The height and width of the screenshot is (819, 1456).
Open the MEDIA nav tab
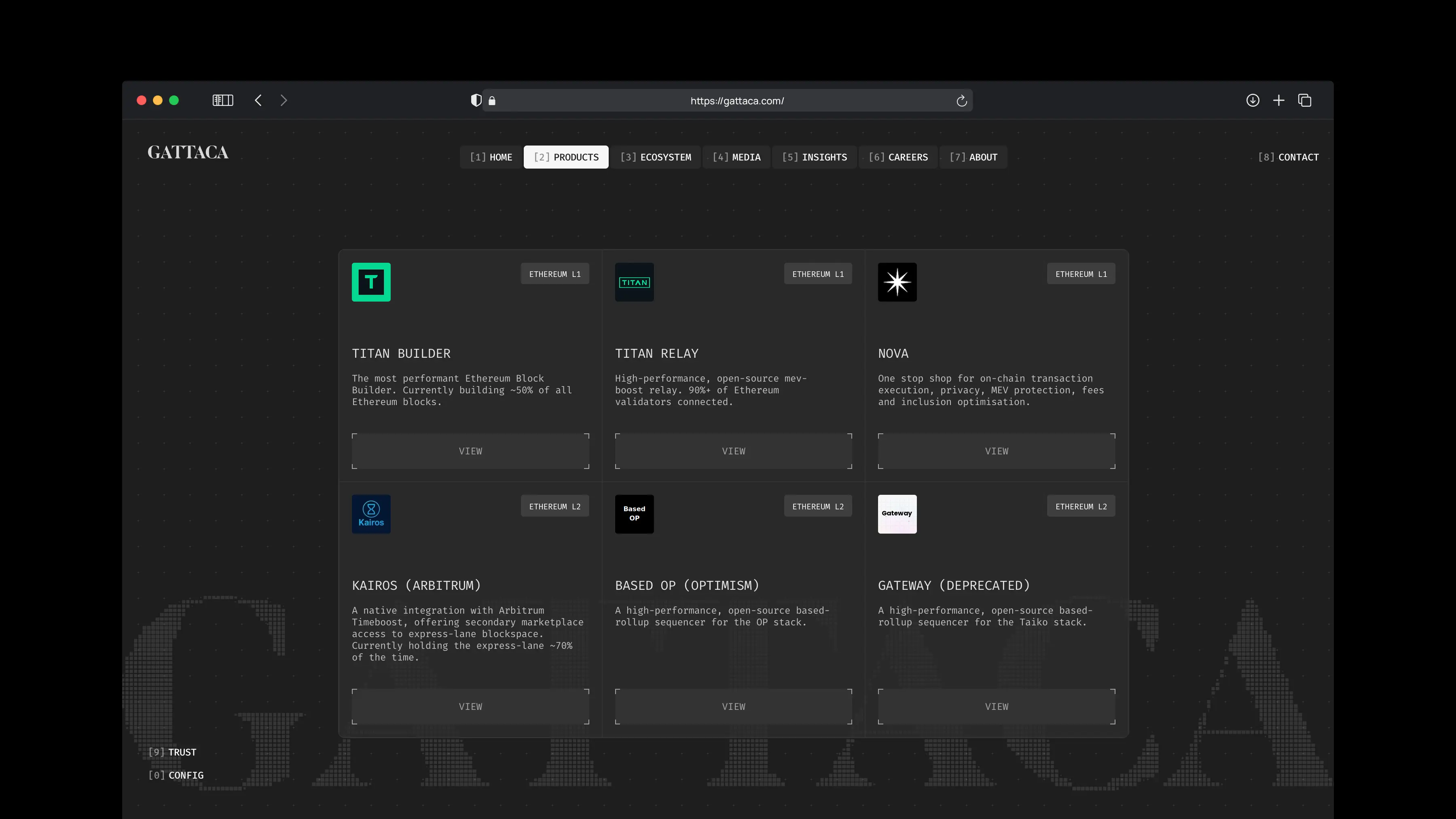pyautogui.click(x=736, y=157)
